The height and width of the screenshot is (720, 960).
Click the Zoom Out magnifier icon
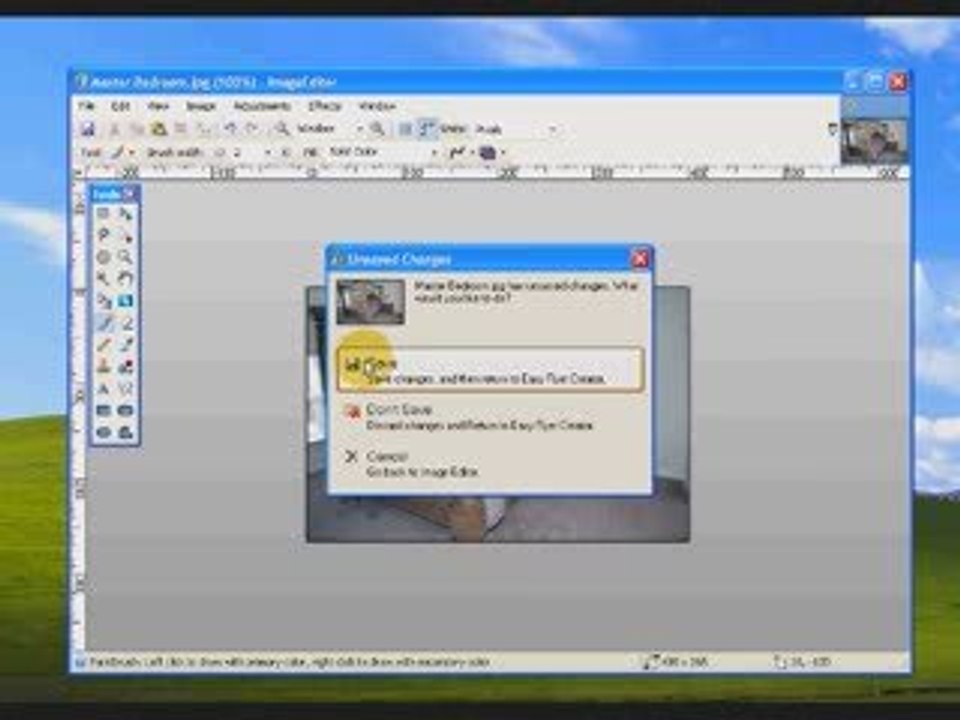pos(281,129)
